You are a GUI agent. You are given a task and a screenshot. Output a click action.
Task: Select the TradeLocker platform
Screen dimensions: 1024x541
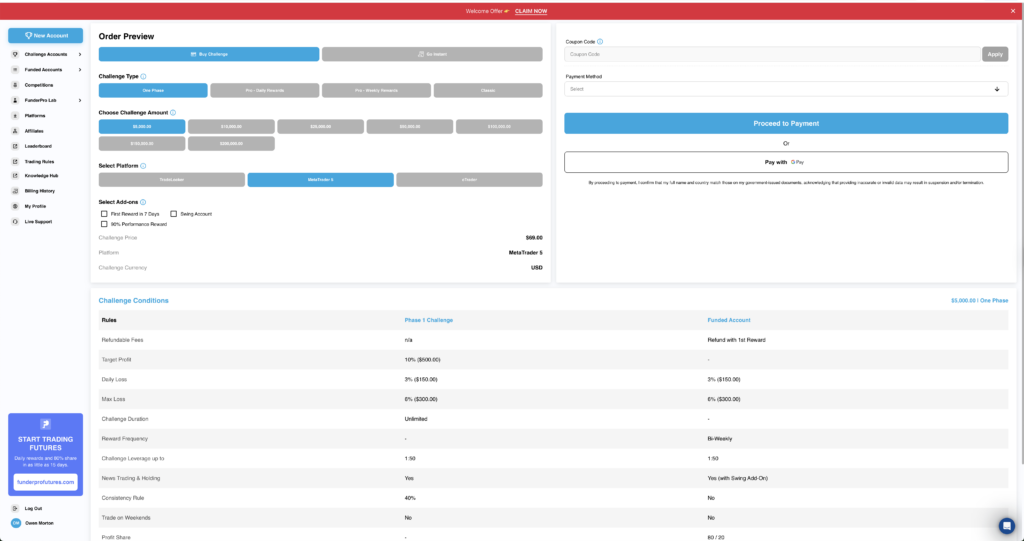click(x=172, y=180)
